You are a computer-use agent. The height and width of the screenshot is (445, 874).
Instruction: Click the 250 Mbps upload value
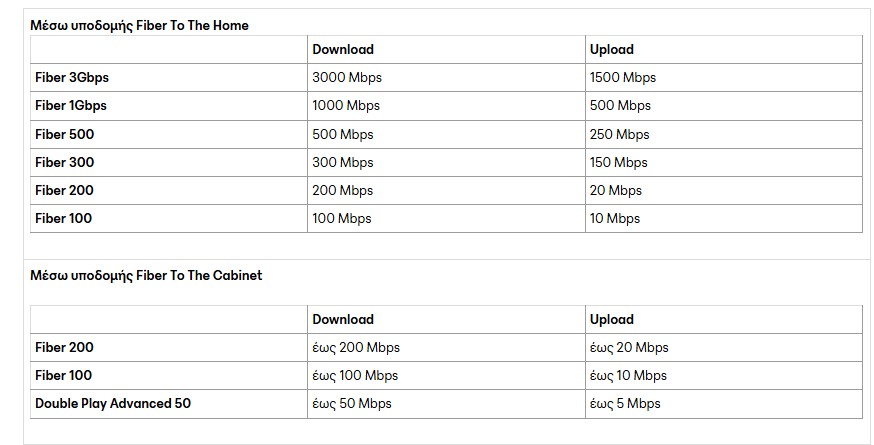[x=619, y=134]
